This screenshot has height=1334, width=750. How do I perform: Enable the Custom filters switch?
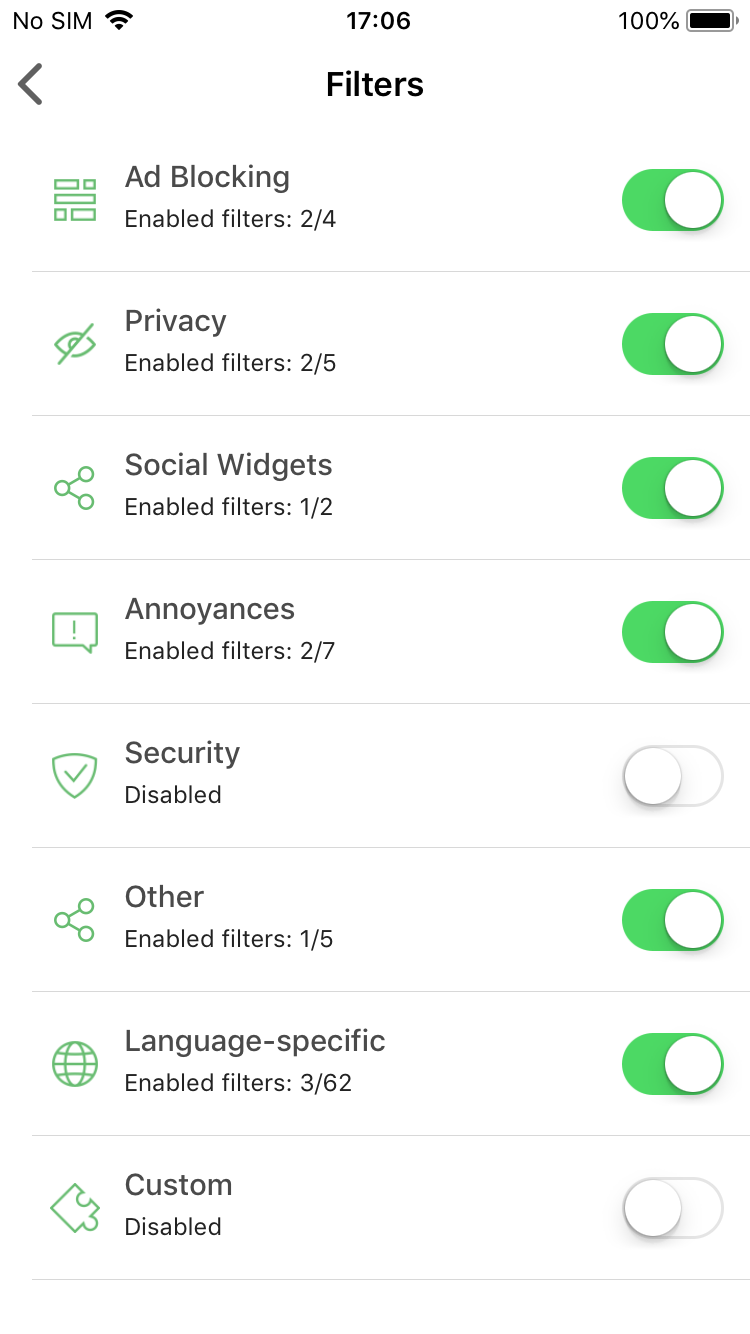672,1208
